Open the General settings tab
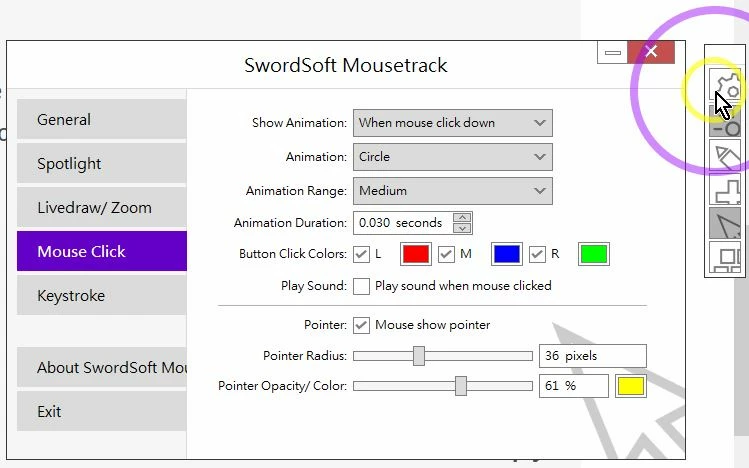 (x=102, y=119)
